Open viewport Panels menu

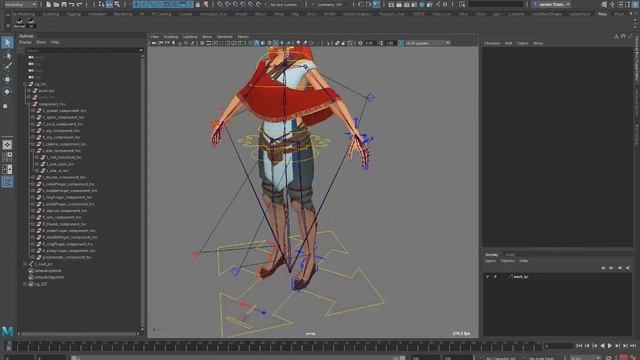click(243, 37)
